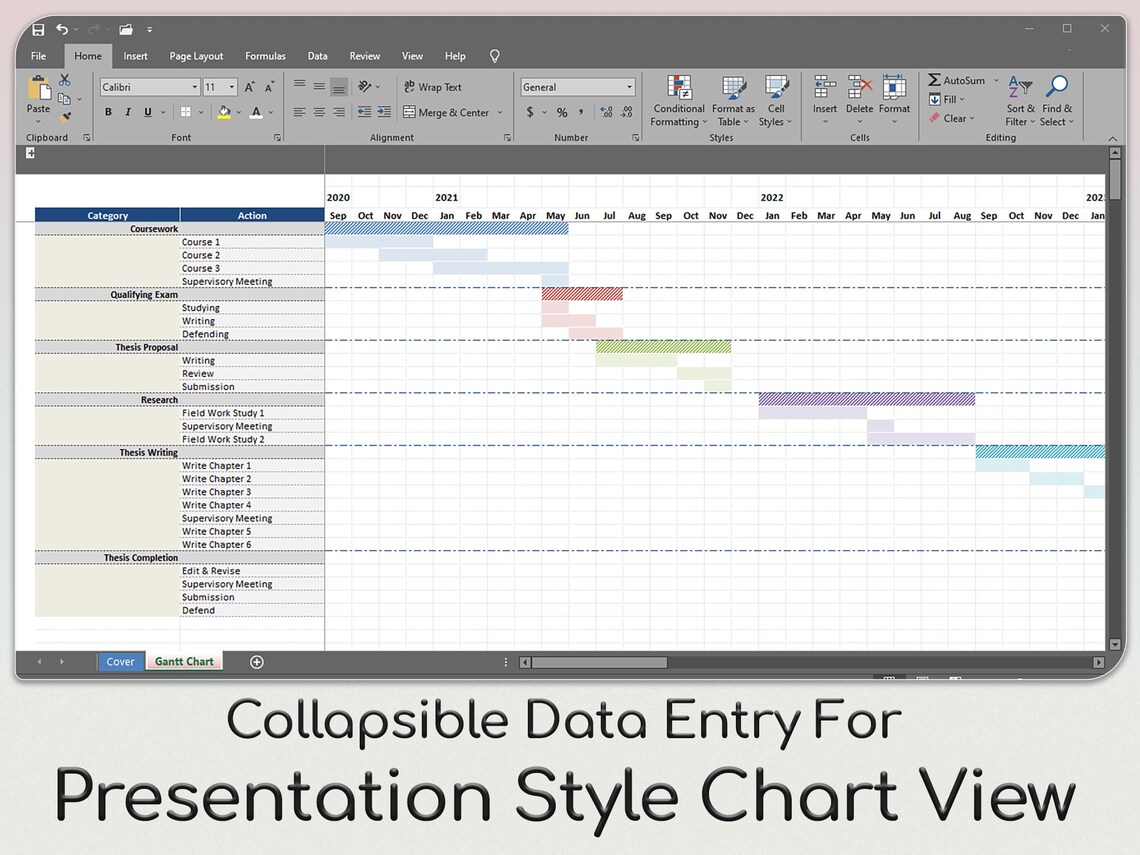Viewport: 1140px width, 855px height.
Task: Open Find & Select
Action: 1056,100
